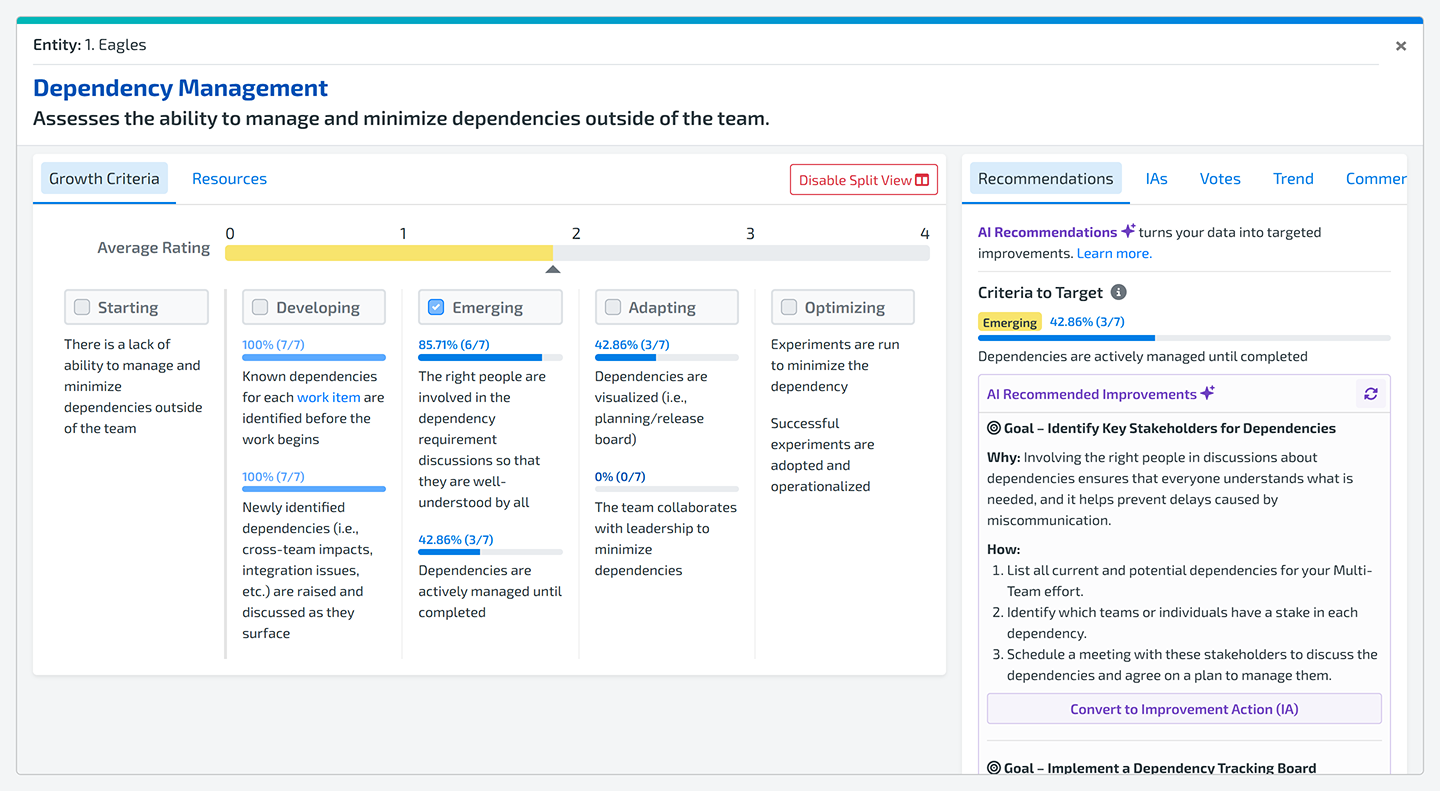Image resolution: width=1440 pixels, height=791 pixels.
Task: Click the Dependency Management heading
Action: click(x=181, y=88)
